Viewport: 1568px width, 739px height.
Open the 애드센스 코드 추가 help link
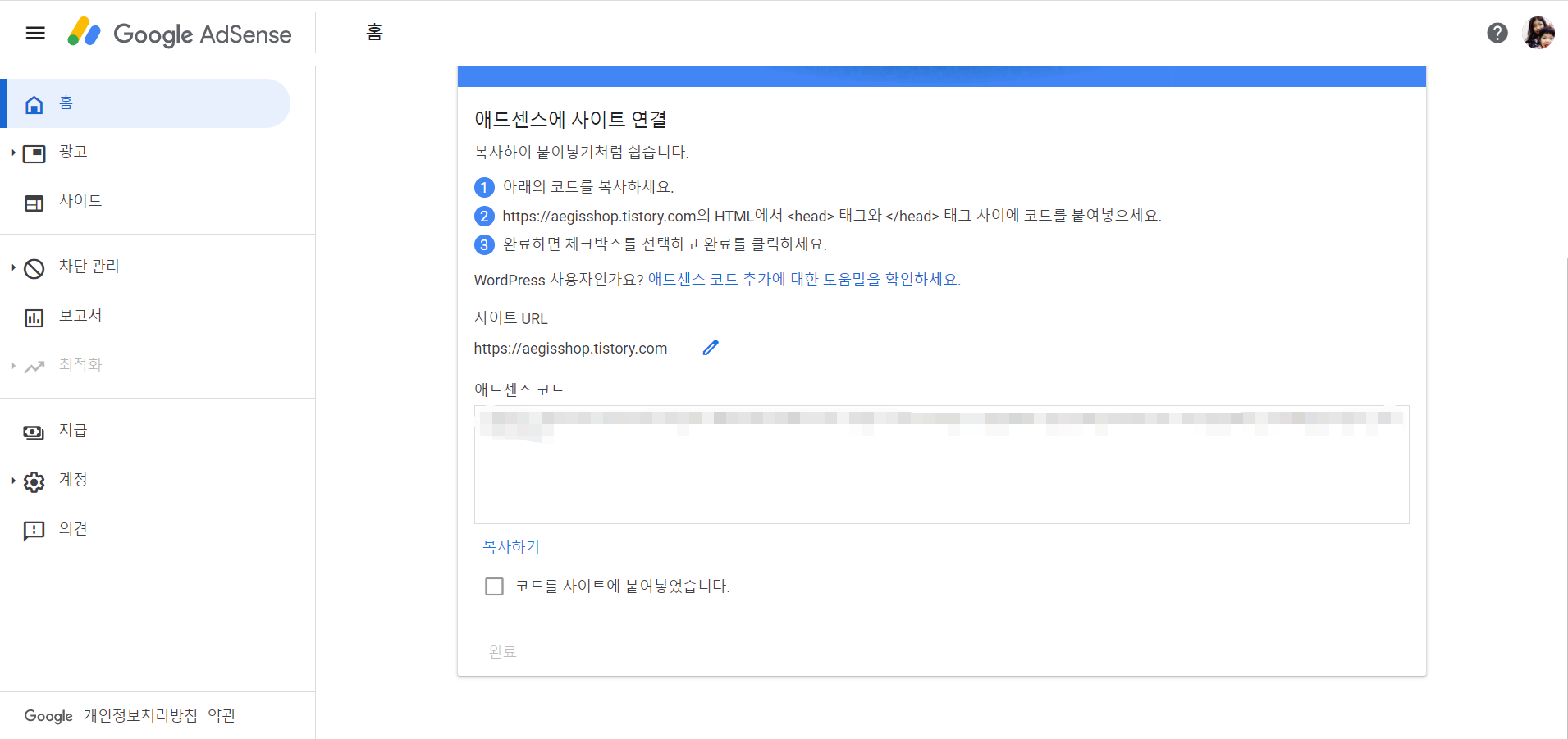tap(804, 280)
